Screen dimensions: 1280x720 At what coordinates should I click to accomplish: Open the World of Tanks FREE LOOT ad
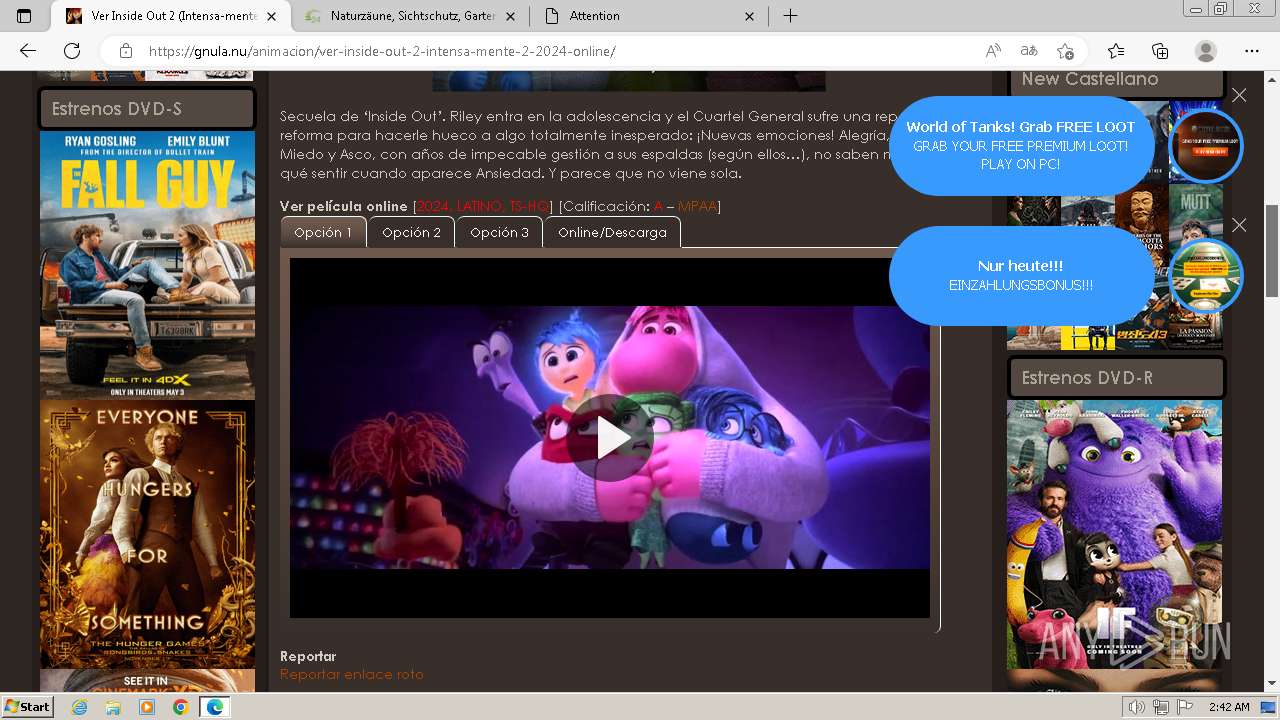coord(1021,145)
